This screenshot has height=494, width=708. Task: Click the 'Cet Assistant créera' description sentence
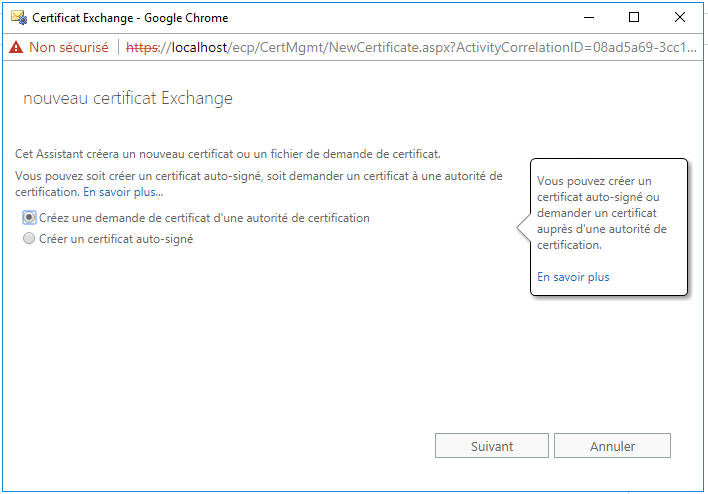(x=228, y=154)
